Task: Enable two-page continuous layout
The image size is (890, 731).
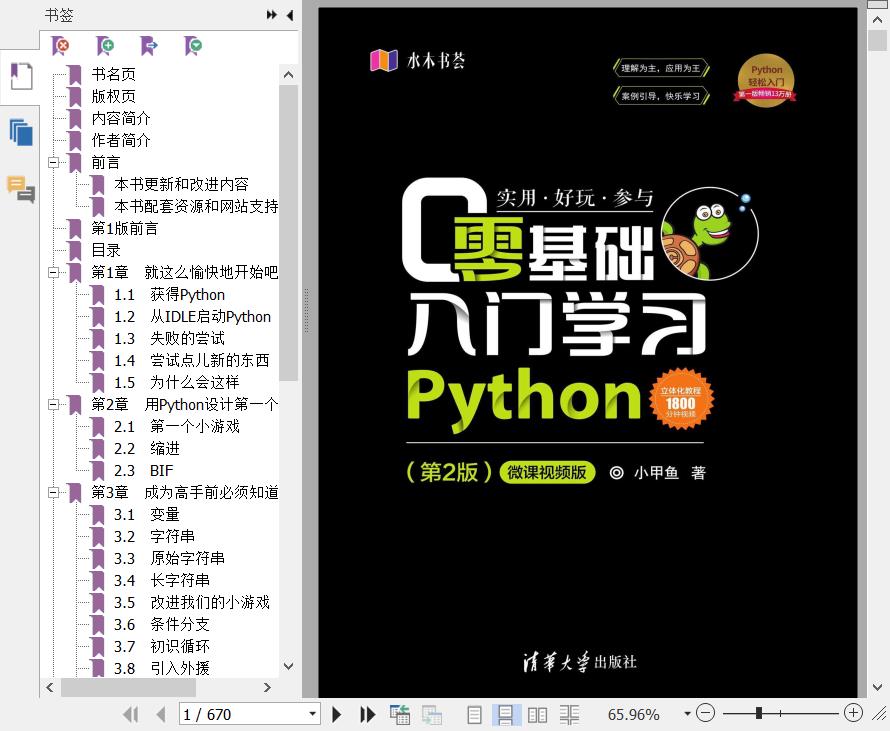Action: pos(569,714)
